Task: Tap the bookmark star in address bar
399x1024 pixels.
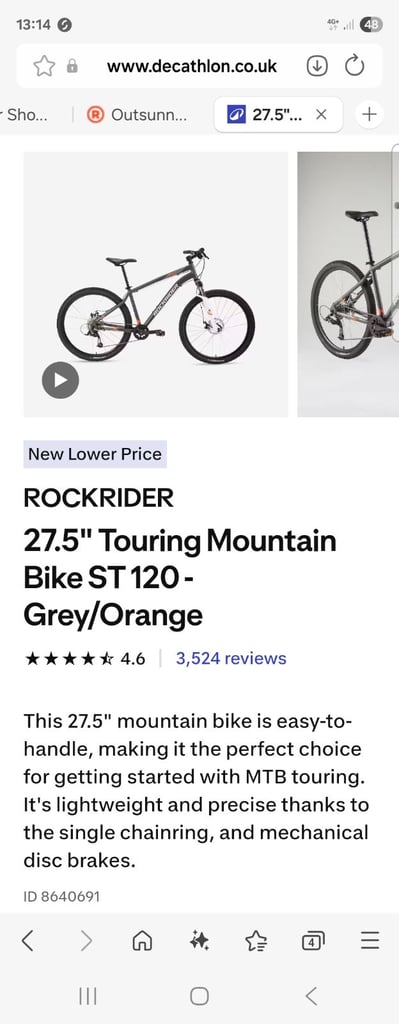Action: (44, 66)
